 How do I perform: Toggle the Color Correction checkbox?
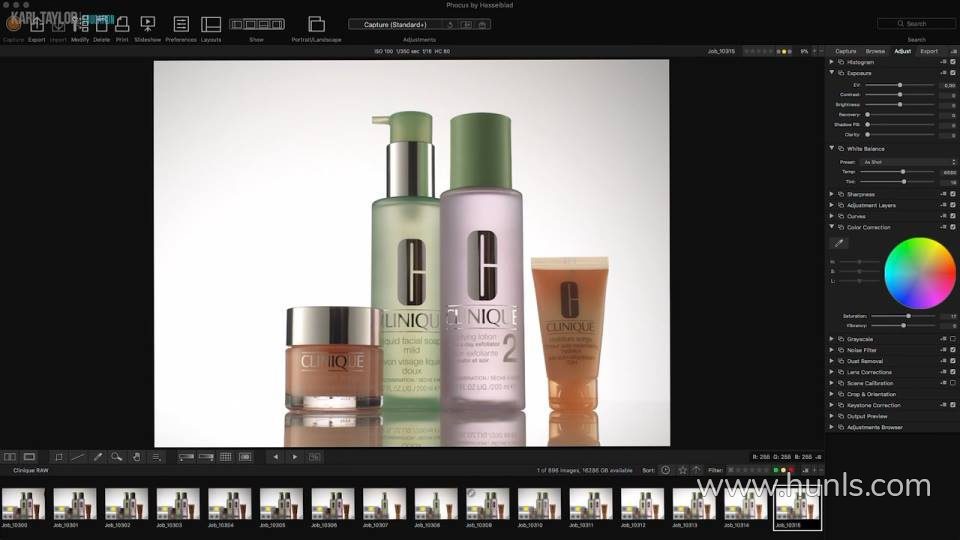953,227
